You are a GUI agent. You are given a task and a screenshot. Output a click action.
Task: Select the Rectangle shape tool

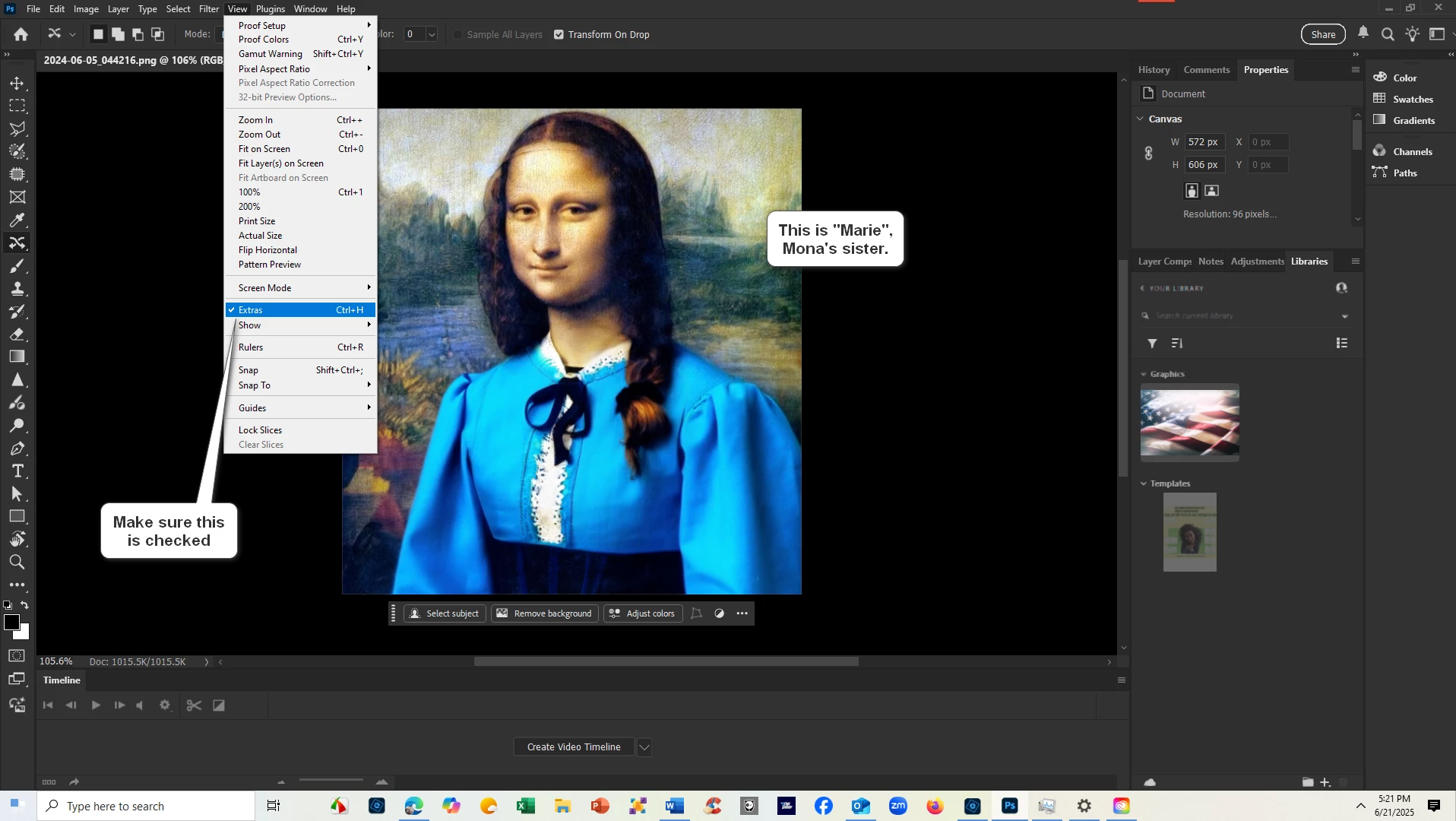(x=17, y=517)
